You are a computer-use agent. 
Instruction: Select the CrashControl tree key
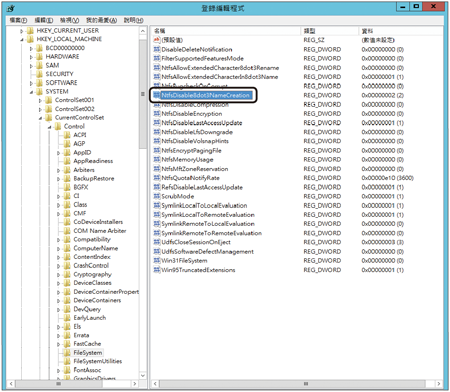pos(91,266)
